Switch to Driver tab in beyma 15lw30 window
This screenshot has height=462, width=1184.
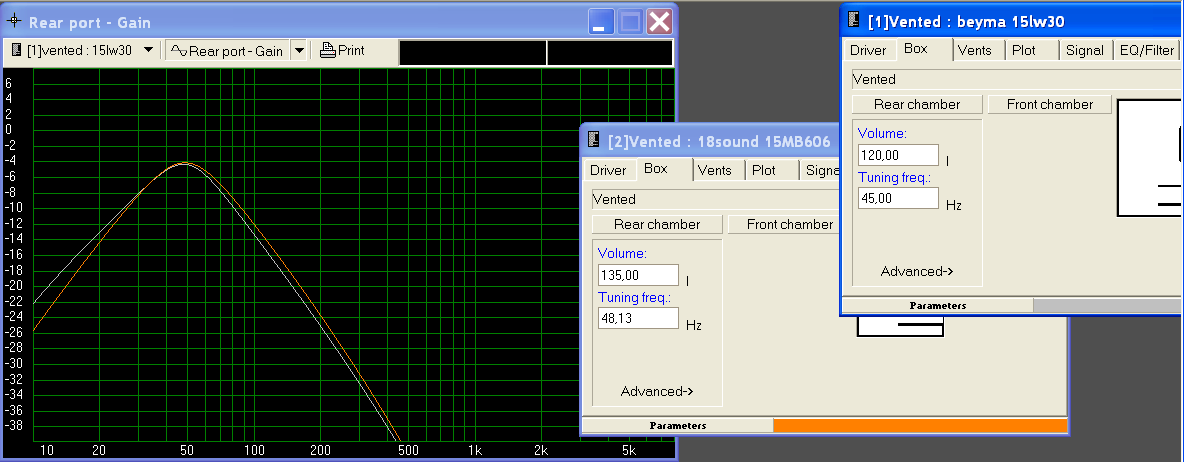[868, 50]
